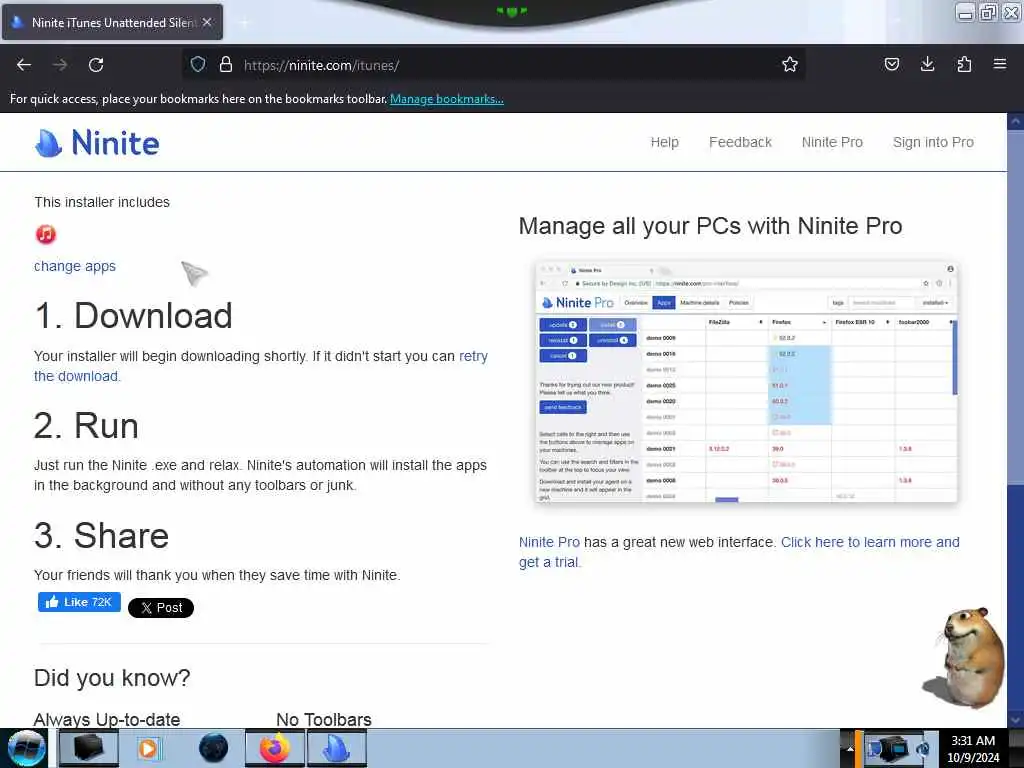
Task: Open the extensions menu
Action: tap(964, 64)
